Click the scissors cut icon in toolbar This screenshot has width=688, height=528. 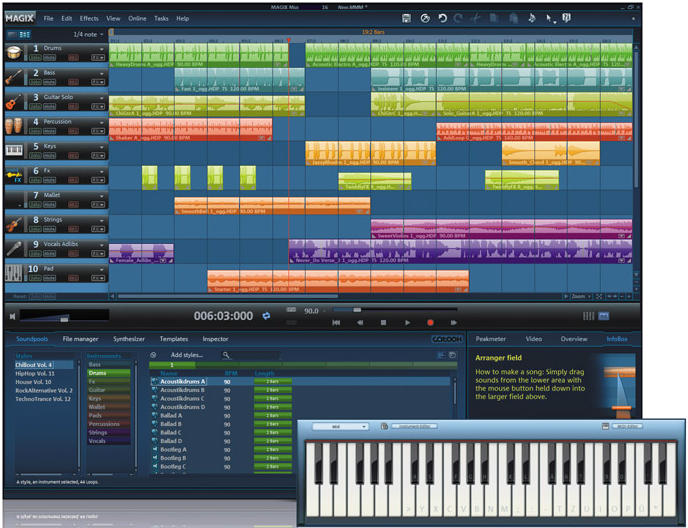pos(476,18)
